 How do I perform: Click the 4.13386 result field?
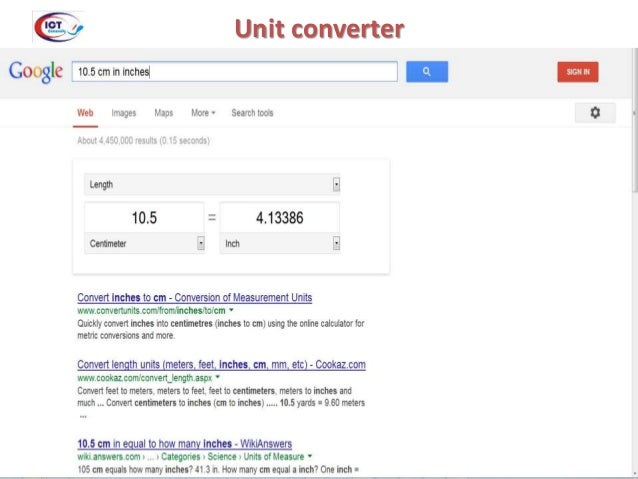[x=280, y=218]
